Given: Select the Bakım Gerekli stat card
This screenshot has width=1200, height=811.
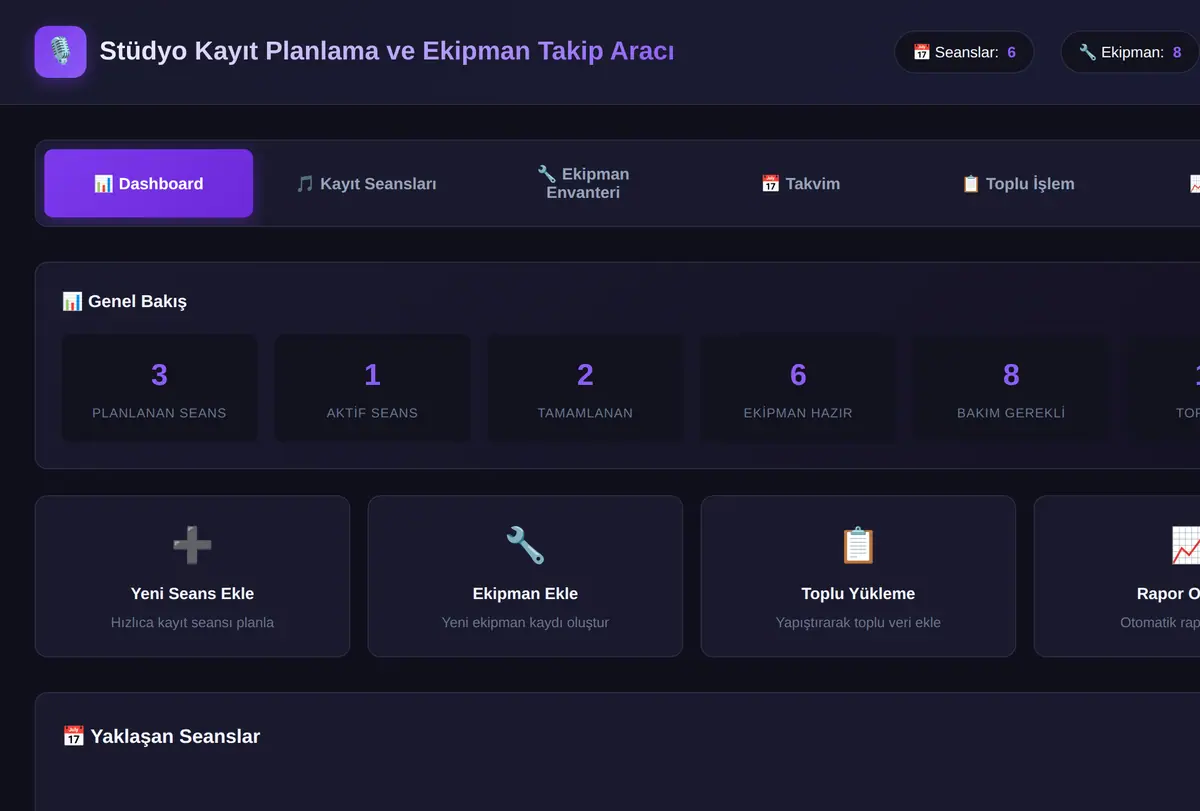Looking at the screenshot, I should pyautogui.click(x=1011, y=388).
